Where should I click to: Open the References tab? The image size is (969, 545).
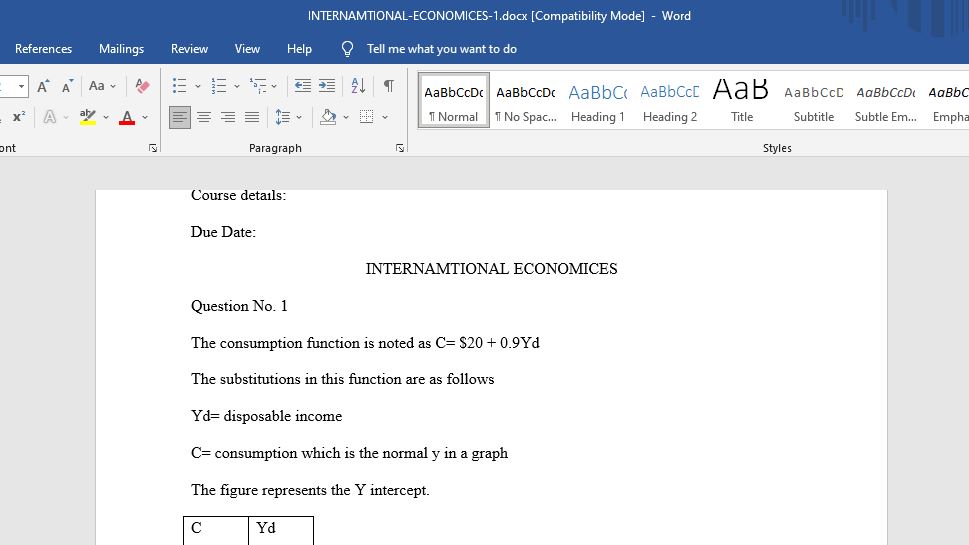(x=43, y=49)
